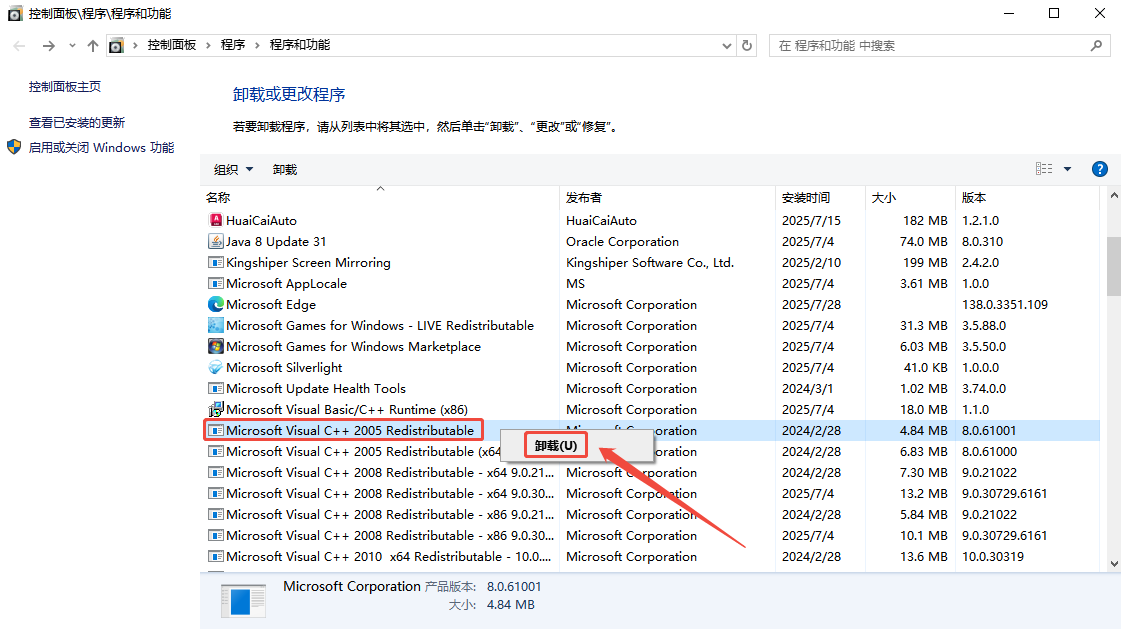Image resolution: width=1121 pixels, height=629 pixels.
Task: Refresh the programs list
Action: coord(747,45)
